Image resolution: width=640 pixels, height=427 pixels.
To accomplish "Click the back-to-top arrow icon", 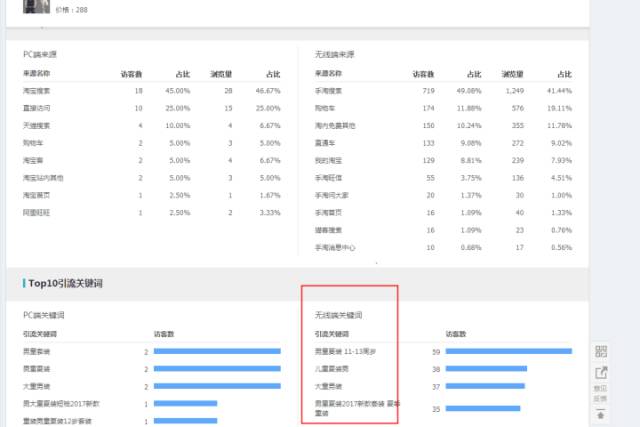I will coord(600,415).
